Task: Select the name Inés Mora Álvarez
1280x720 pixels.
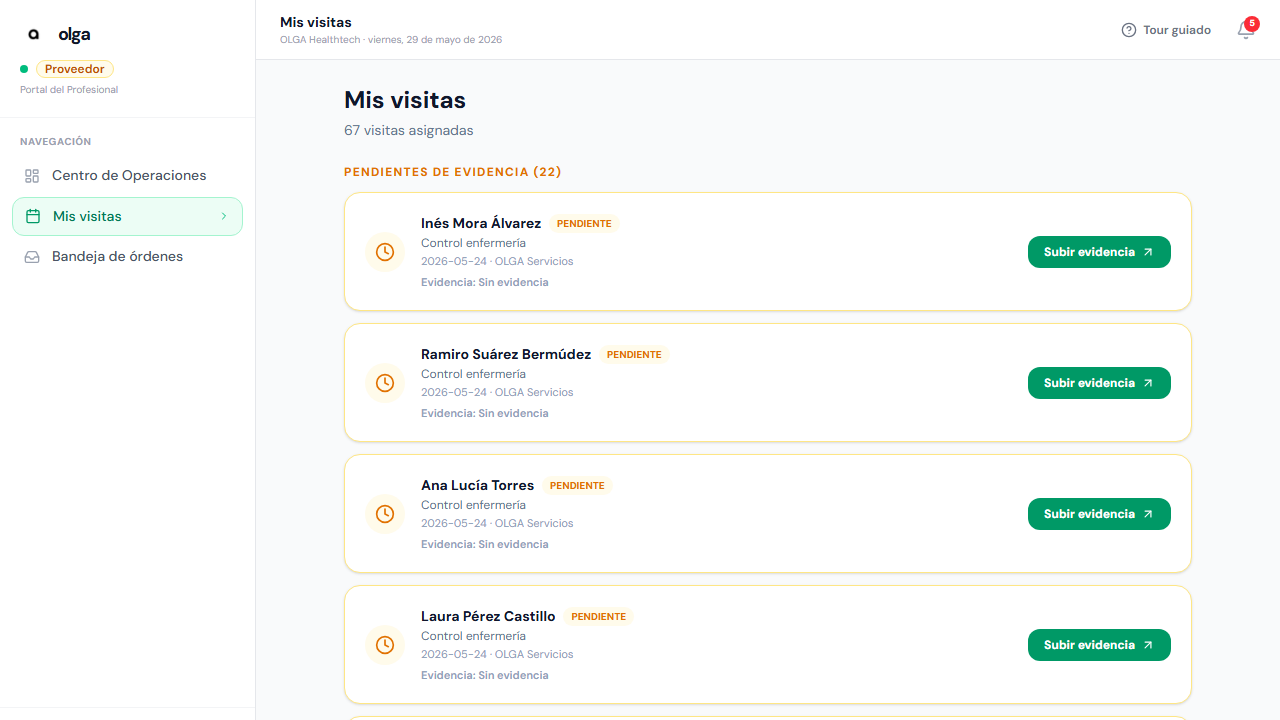Action: point(481,224)
